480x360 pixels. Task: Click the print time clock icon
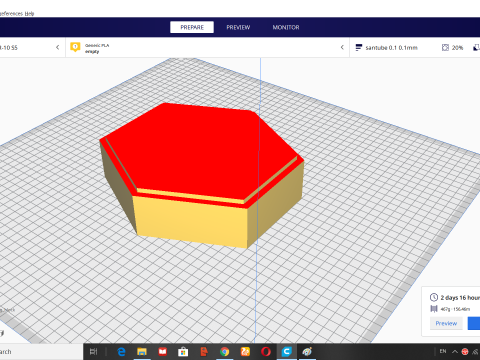point(434,297)
